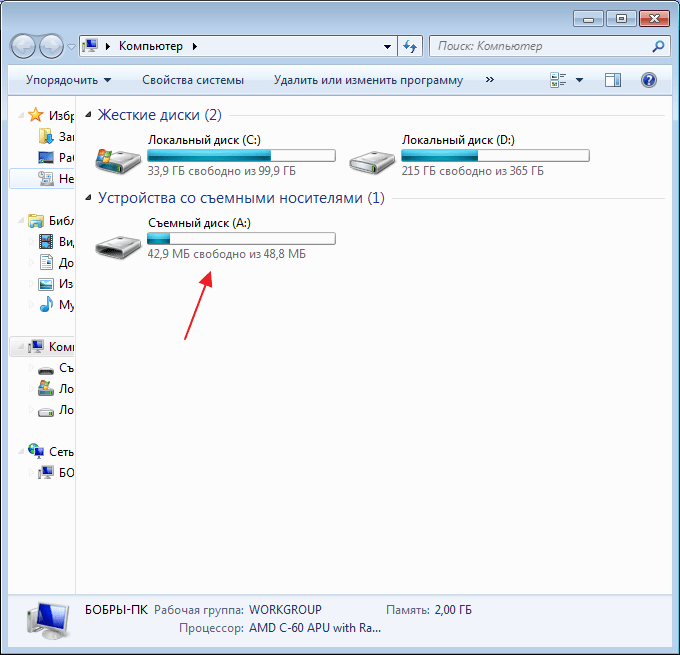
Task: Select the Локальный диск (D:) drive icon
Action: 372,161
